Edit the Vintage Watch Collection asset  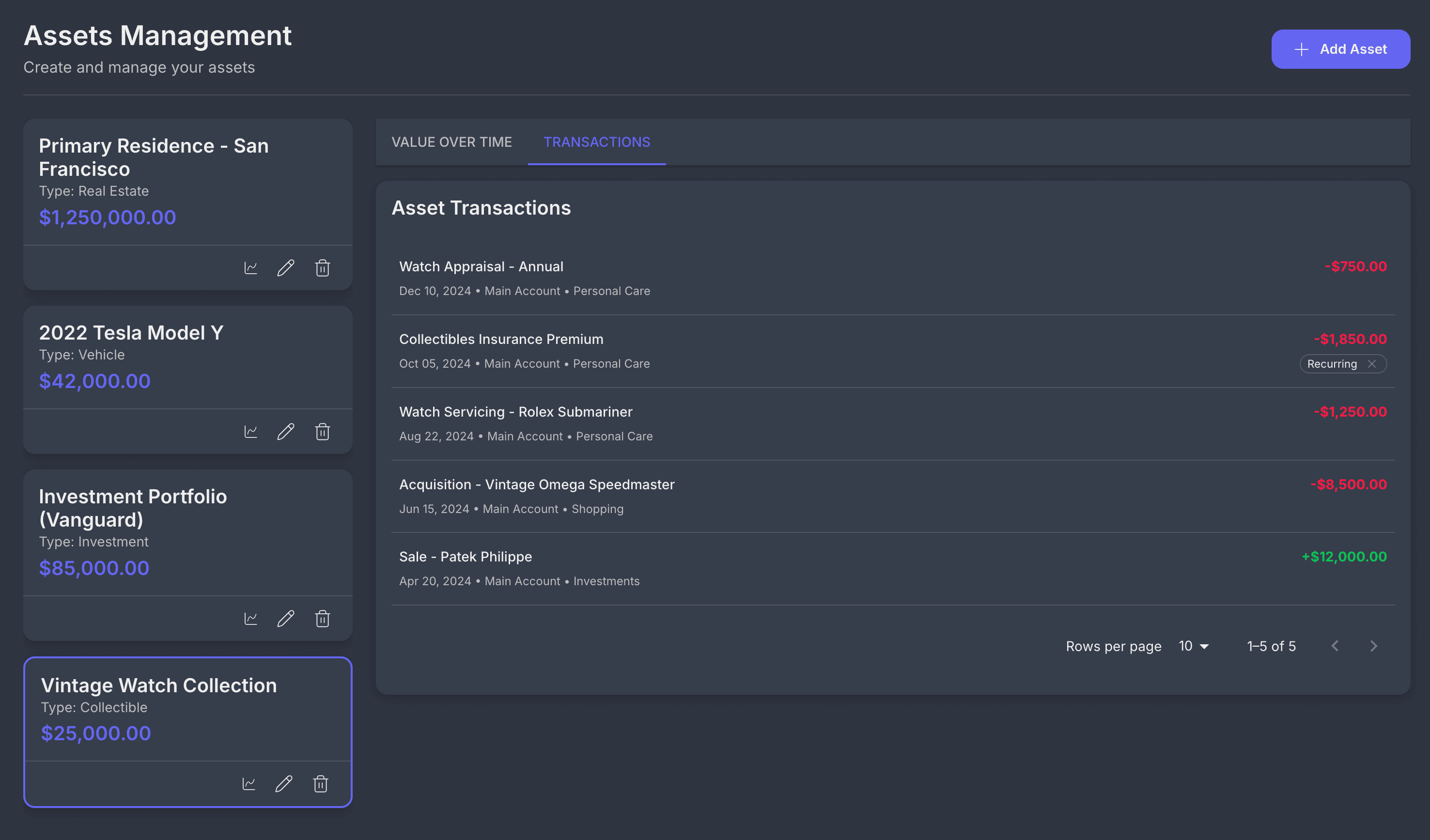(284, 784)
